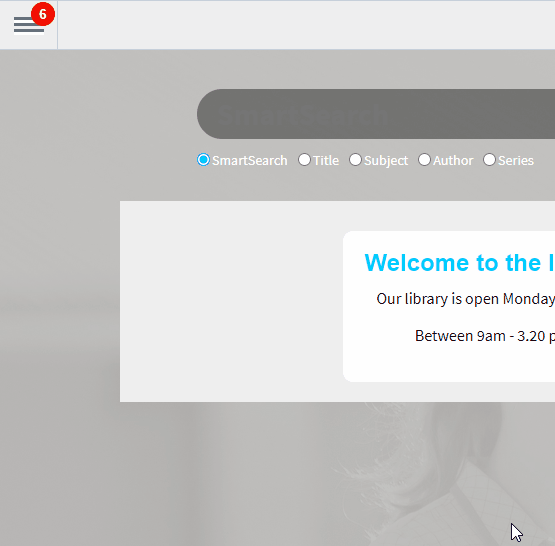
Task: Click the Between 9am - 3.20 hours line
Action: (485, 336)
